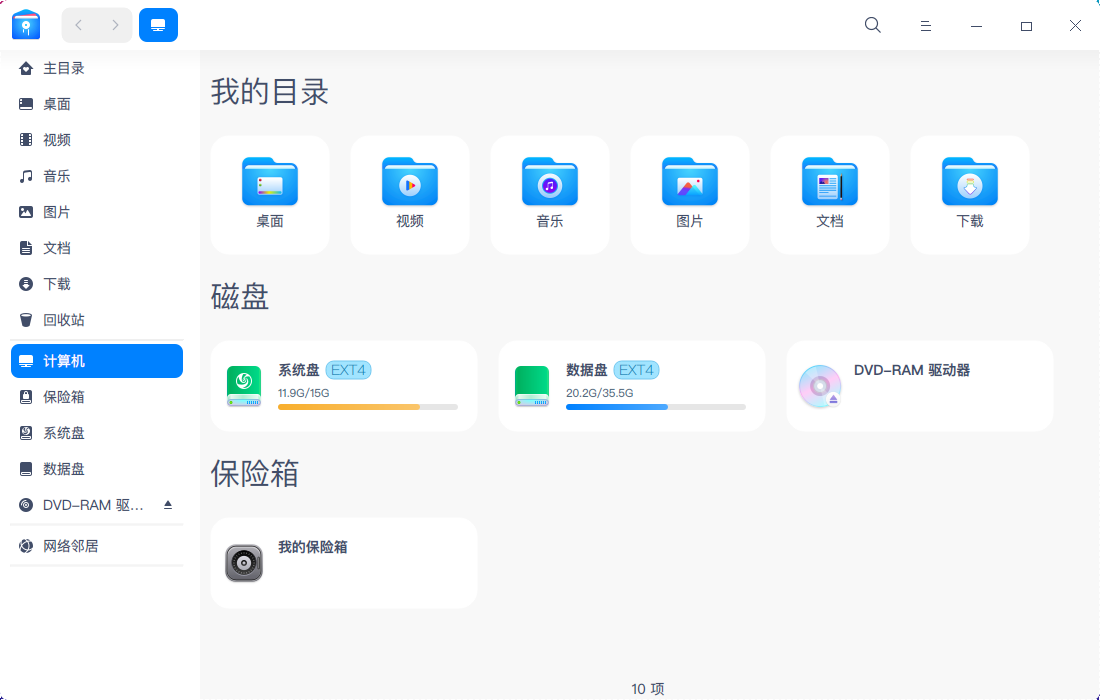Viewport: 1100px width, 700px height.
Task: Click the 10 项 status text
Action: click(648, 689)
